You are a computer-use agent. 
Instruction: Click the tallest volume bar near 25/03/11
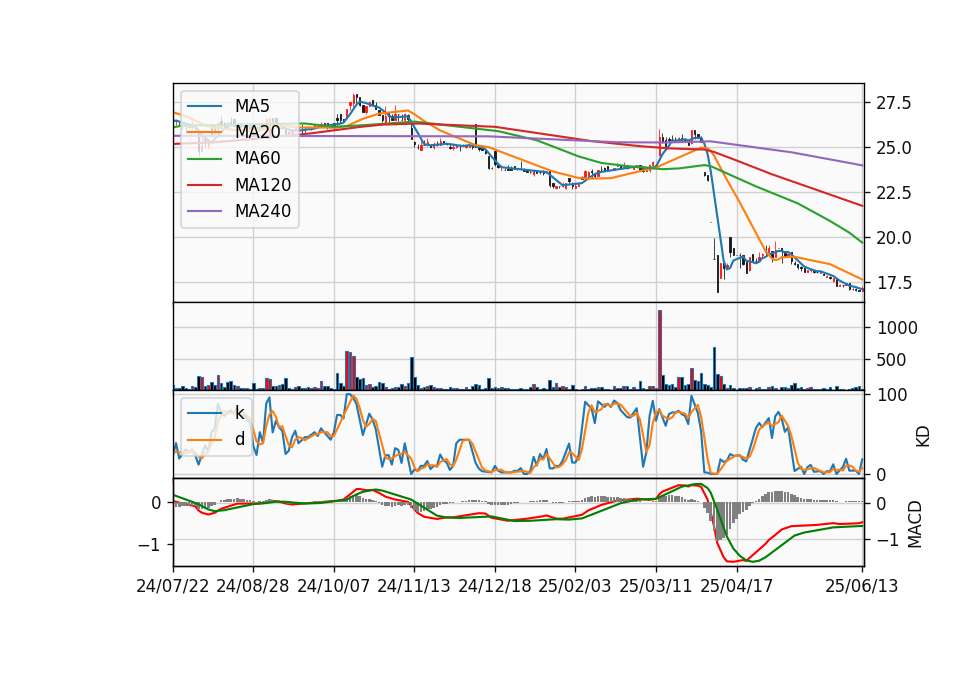[660, 350]
